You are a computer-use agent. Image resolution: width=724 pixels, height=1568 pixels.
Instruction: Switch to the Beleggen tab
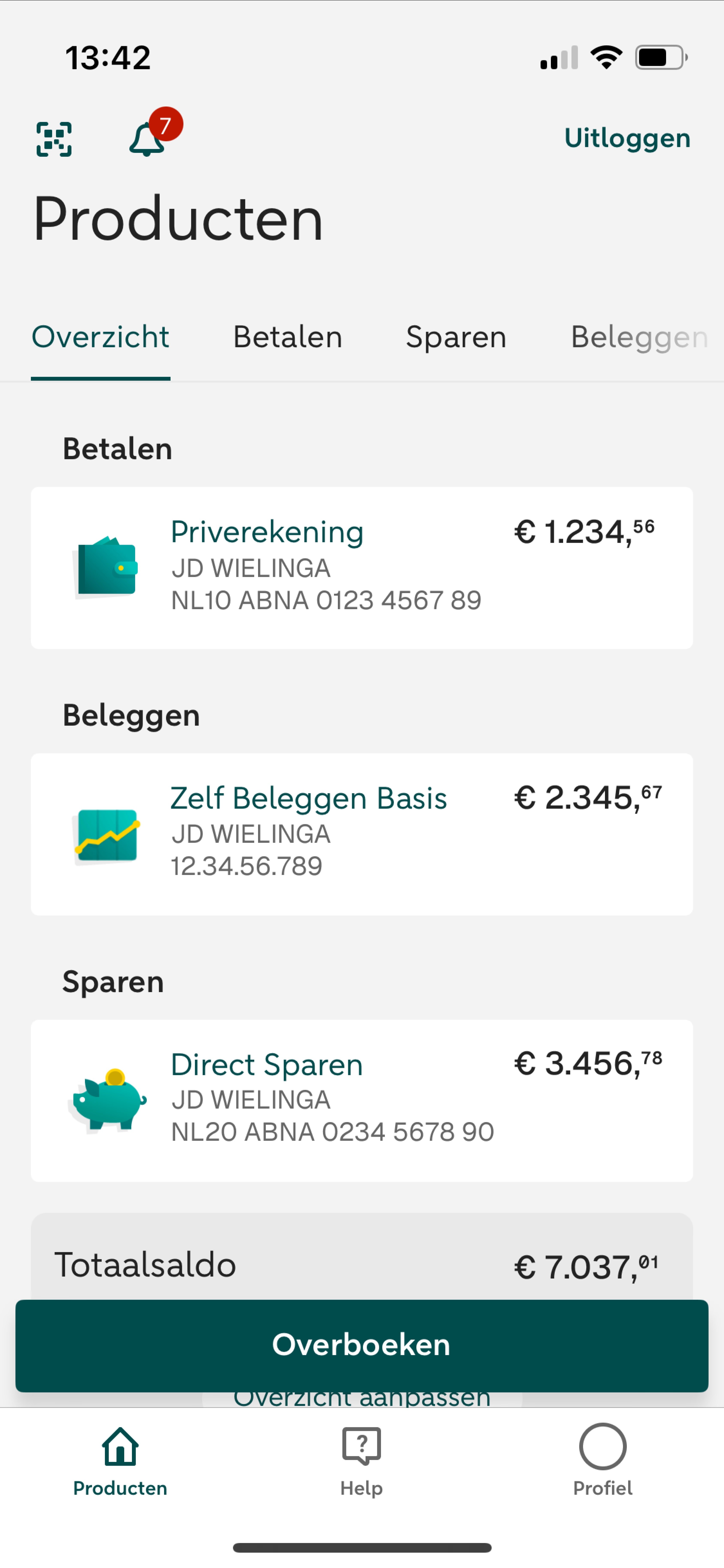tap(639, 337)
